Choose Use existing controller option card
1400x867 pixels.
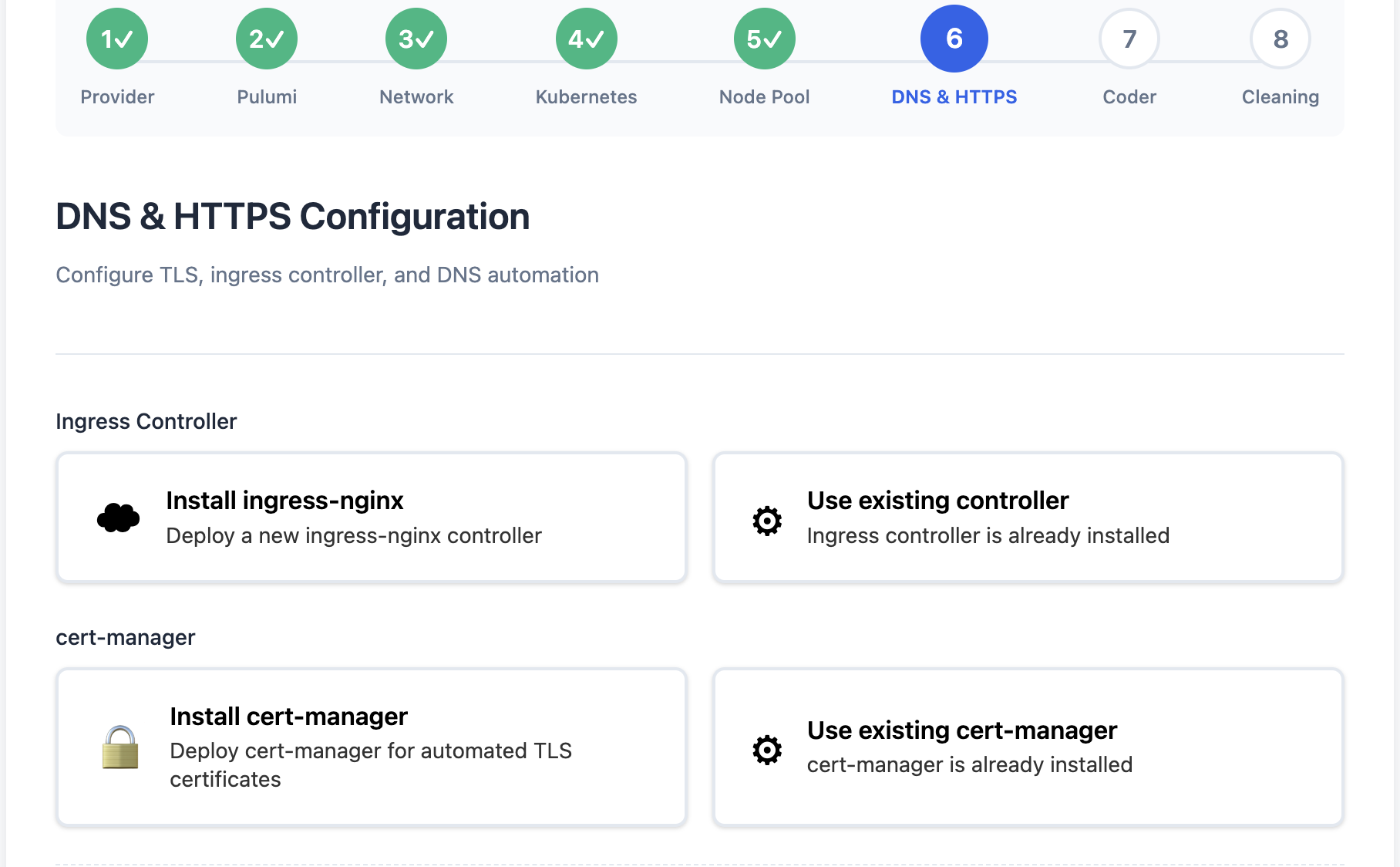(x=1028, y=517)
